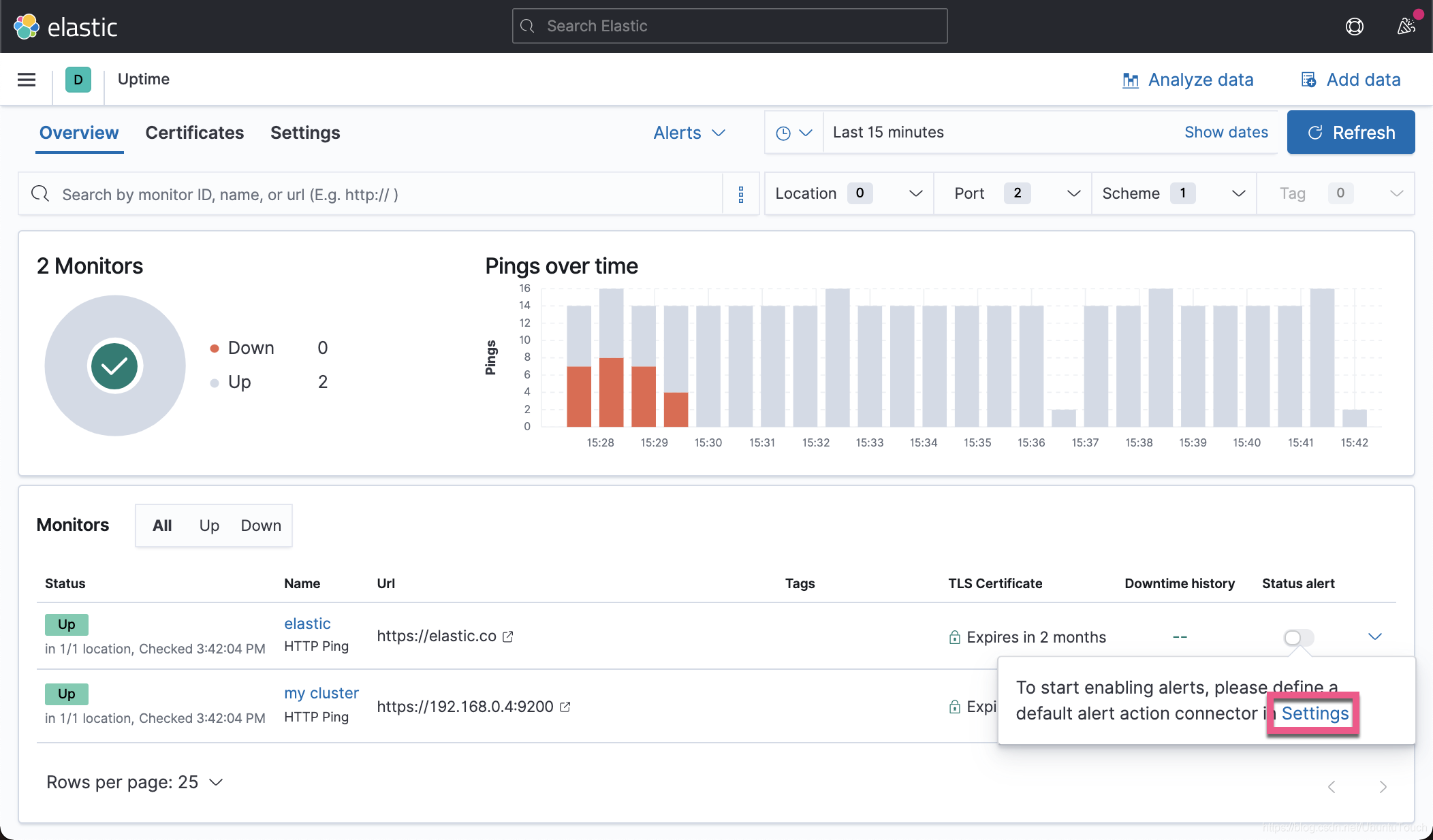This screenshot has height=840, width=1433.
Task: Expand the elastic monitor row details
Action: pyautogui.click(x=1374, y=636)
